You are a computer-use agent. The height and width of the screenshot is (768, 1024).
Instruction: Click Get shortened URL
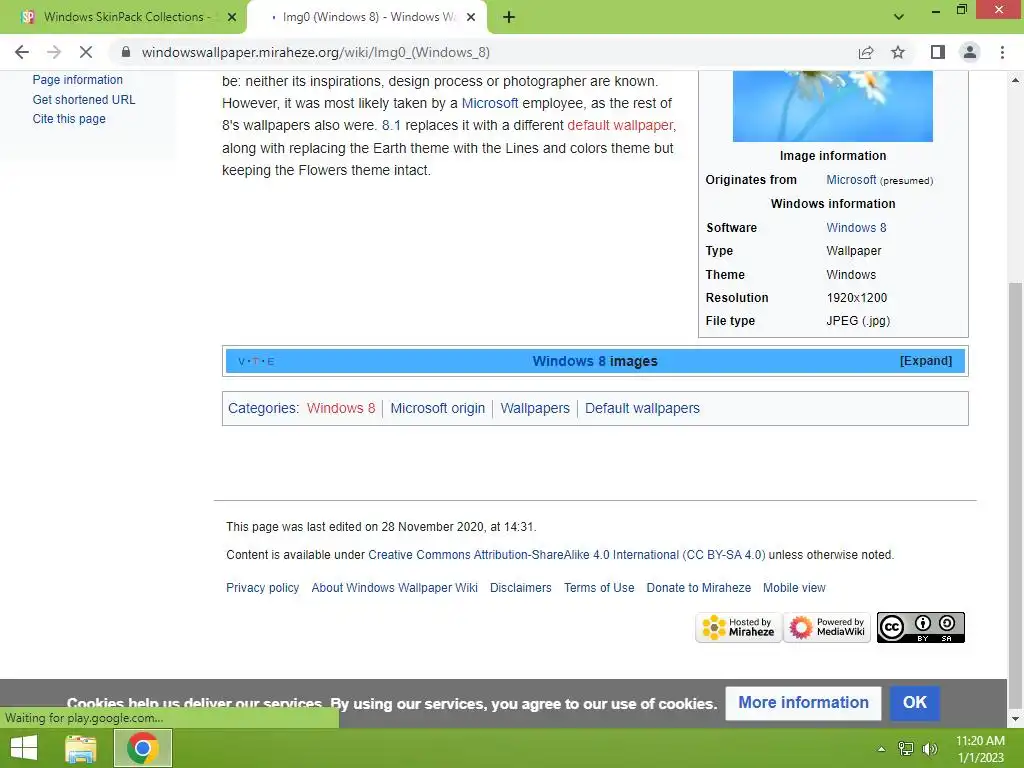coord(84,99)
